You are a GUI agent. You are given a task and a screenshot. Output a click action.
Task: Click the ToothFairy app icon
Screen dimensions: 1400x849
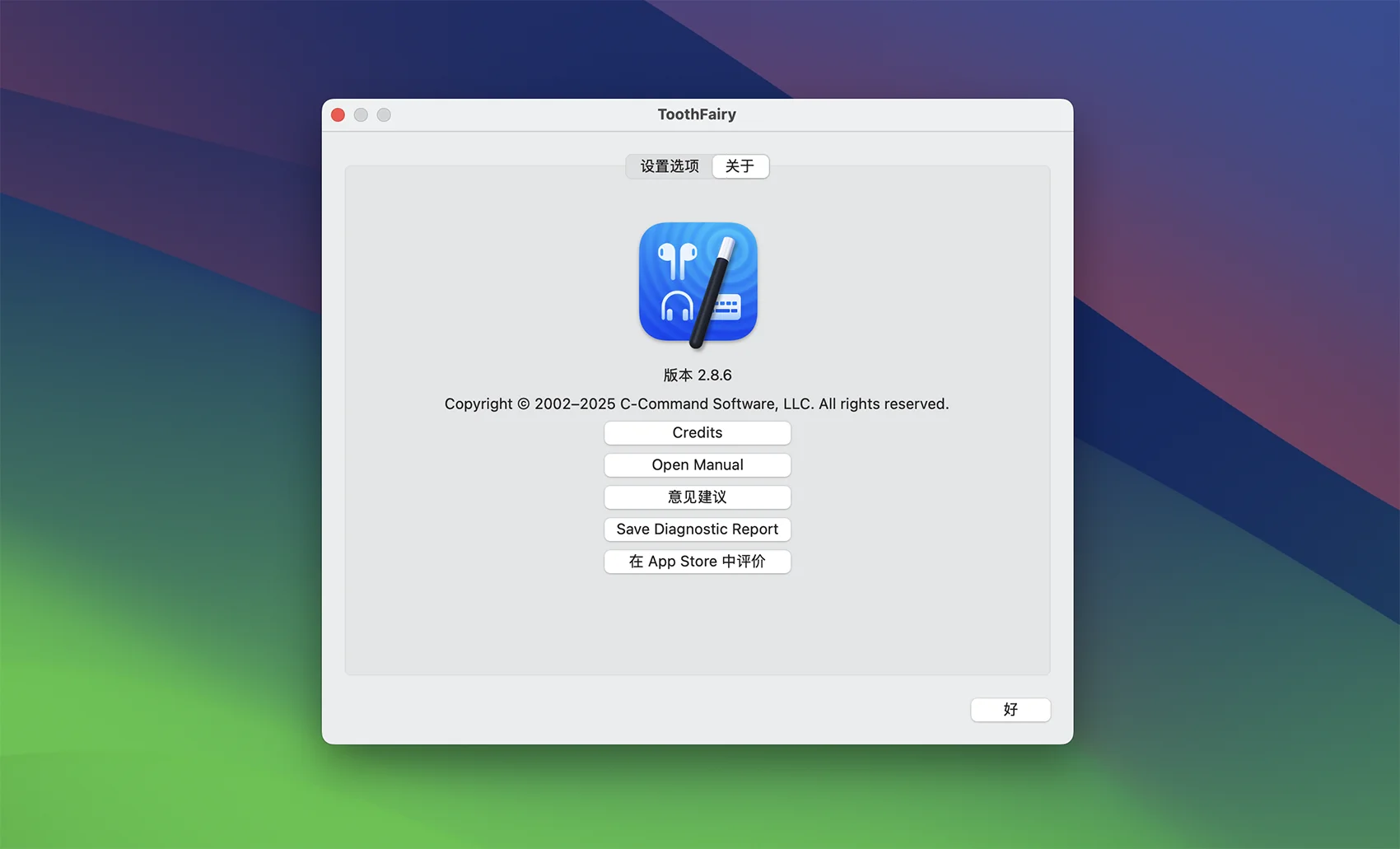[698, 283]
